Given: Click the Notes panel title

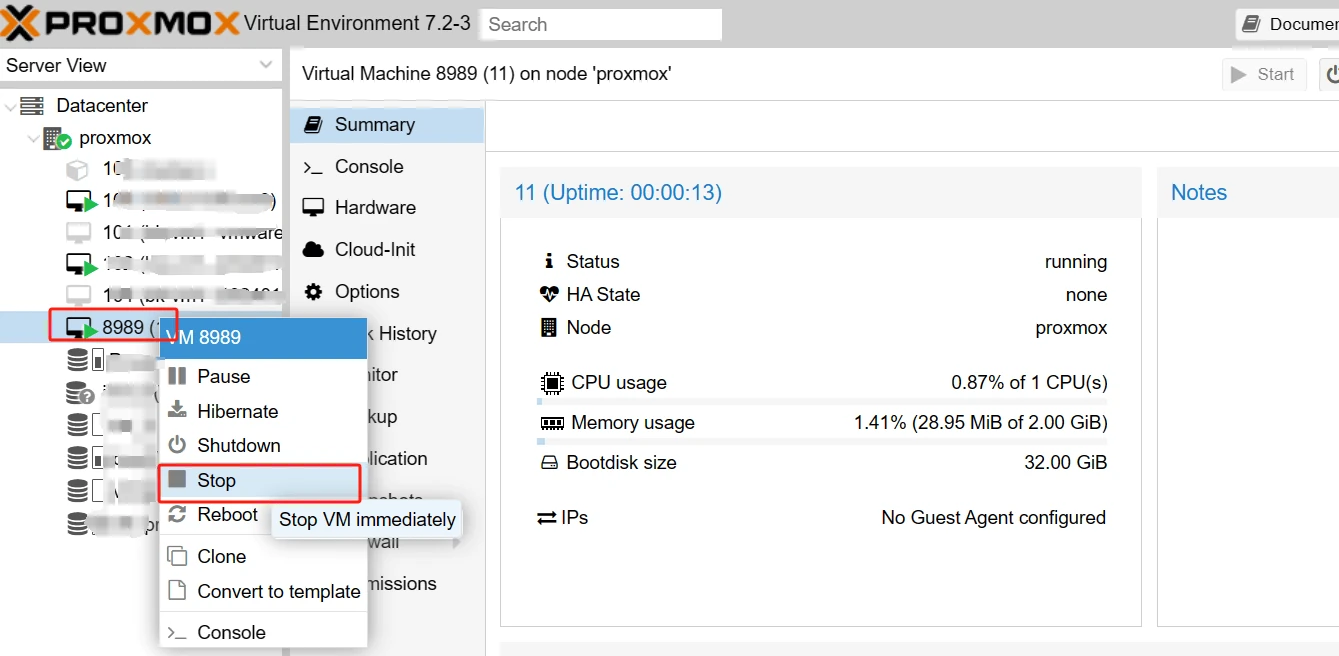Looking at the screenshot, I should 1199,193.
